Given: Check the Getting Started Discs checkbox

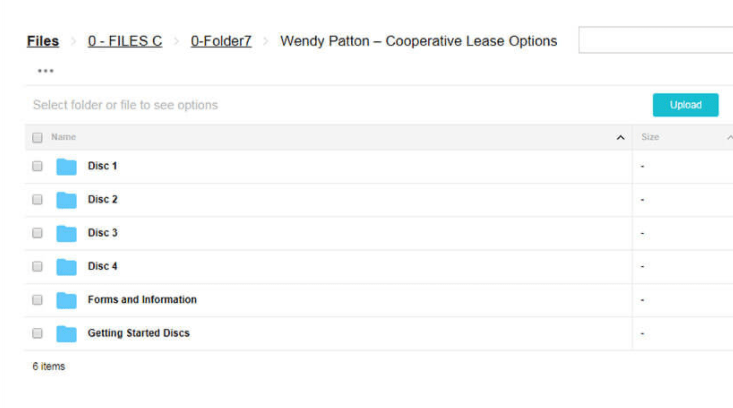Looking at the screenshot, I should (x=37, y=334).
